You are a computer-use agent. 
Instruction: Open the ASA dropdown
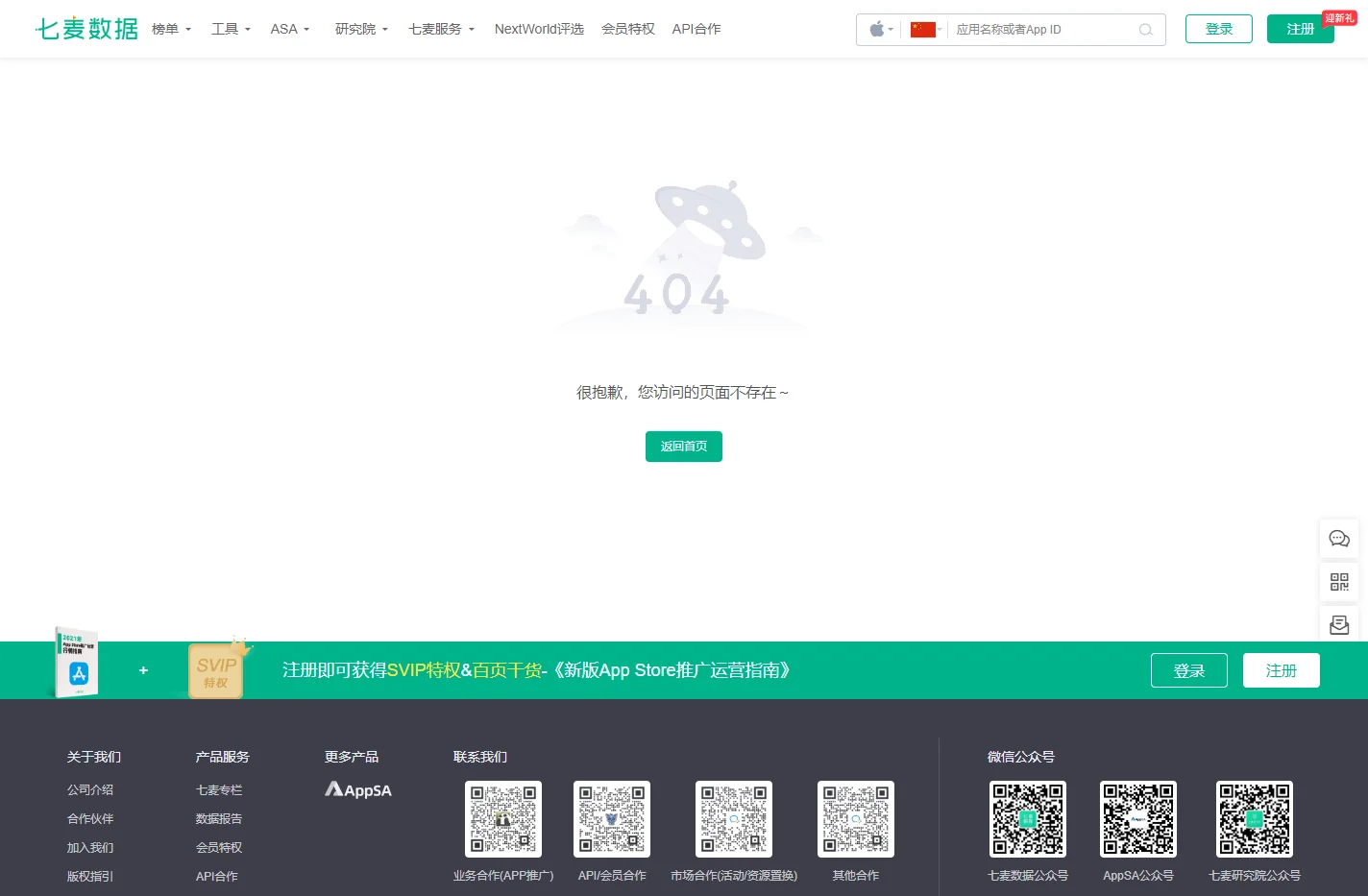coord(289,29)
